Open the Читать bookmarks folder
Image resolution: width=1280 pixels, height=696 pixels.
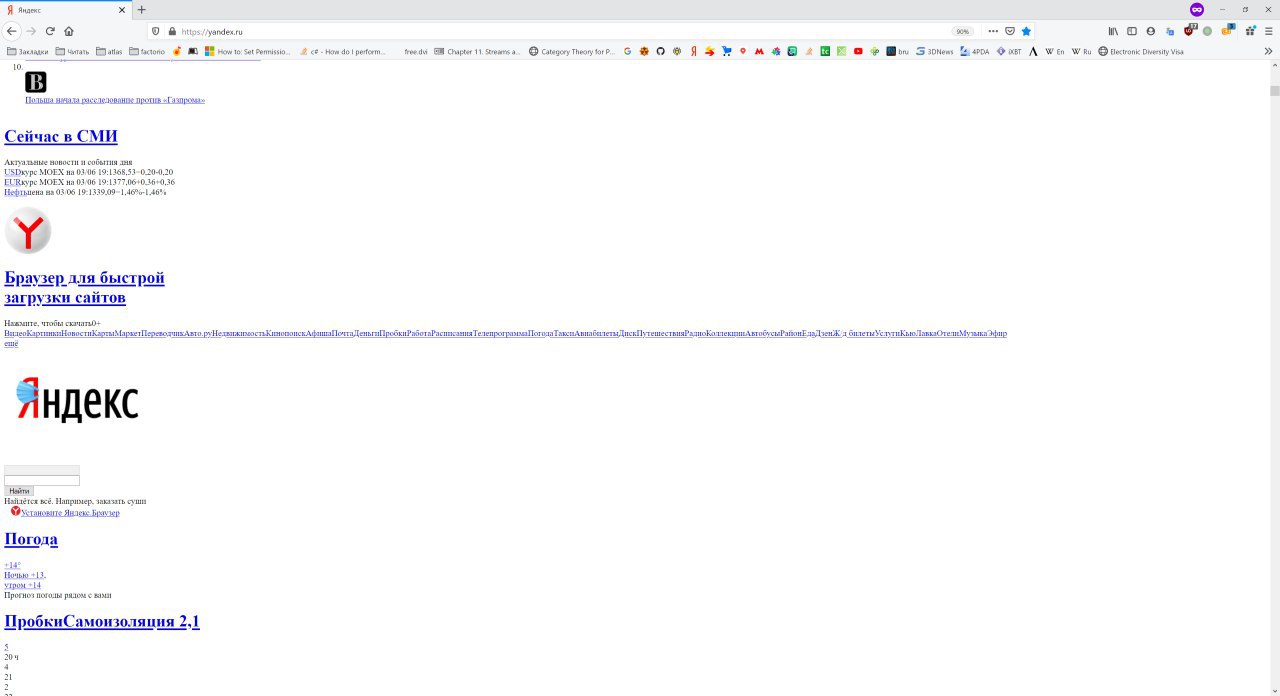(x=72, y=51)
